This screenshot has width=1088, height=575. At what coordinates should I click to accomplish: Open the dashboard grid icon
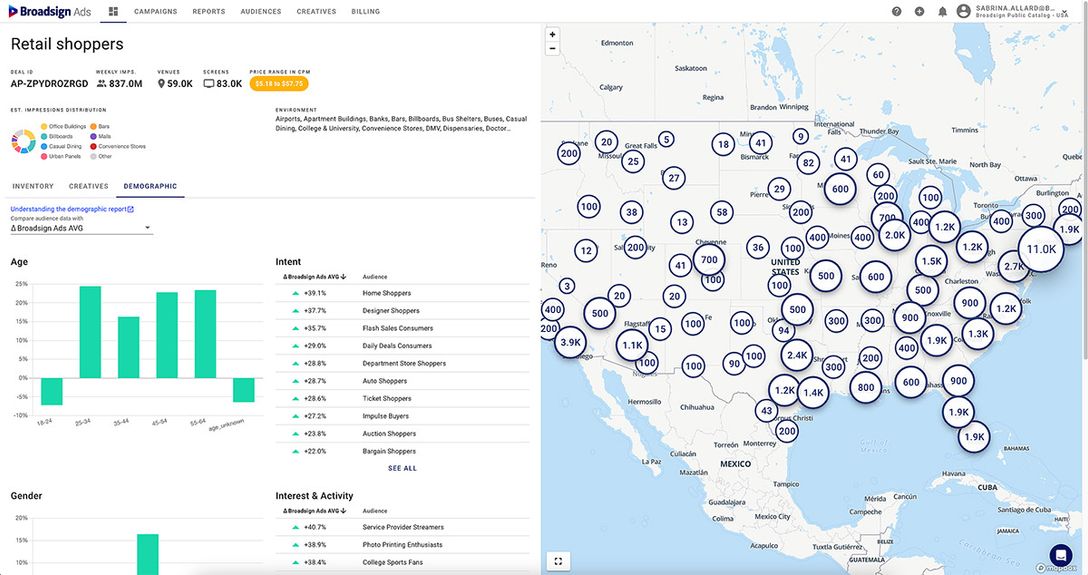(113, 11)
